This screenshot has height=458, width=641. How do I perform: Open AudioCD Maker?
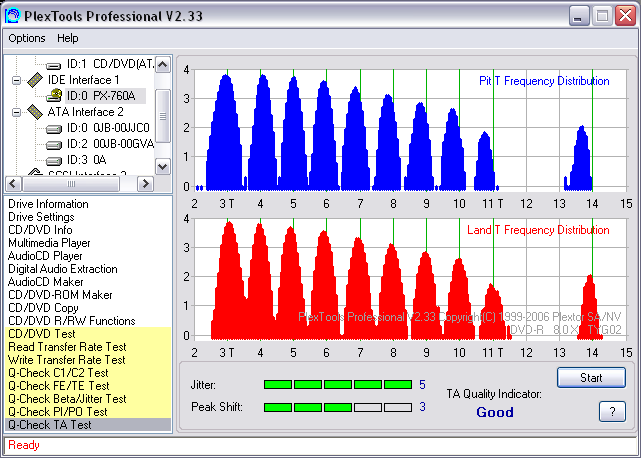45,282
